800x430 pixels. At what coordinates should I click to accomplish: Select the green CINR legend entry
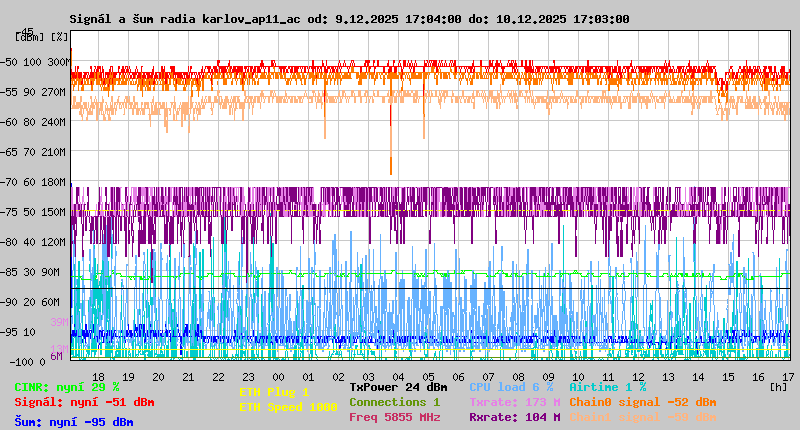[x=67, y=387]
